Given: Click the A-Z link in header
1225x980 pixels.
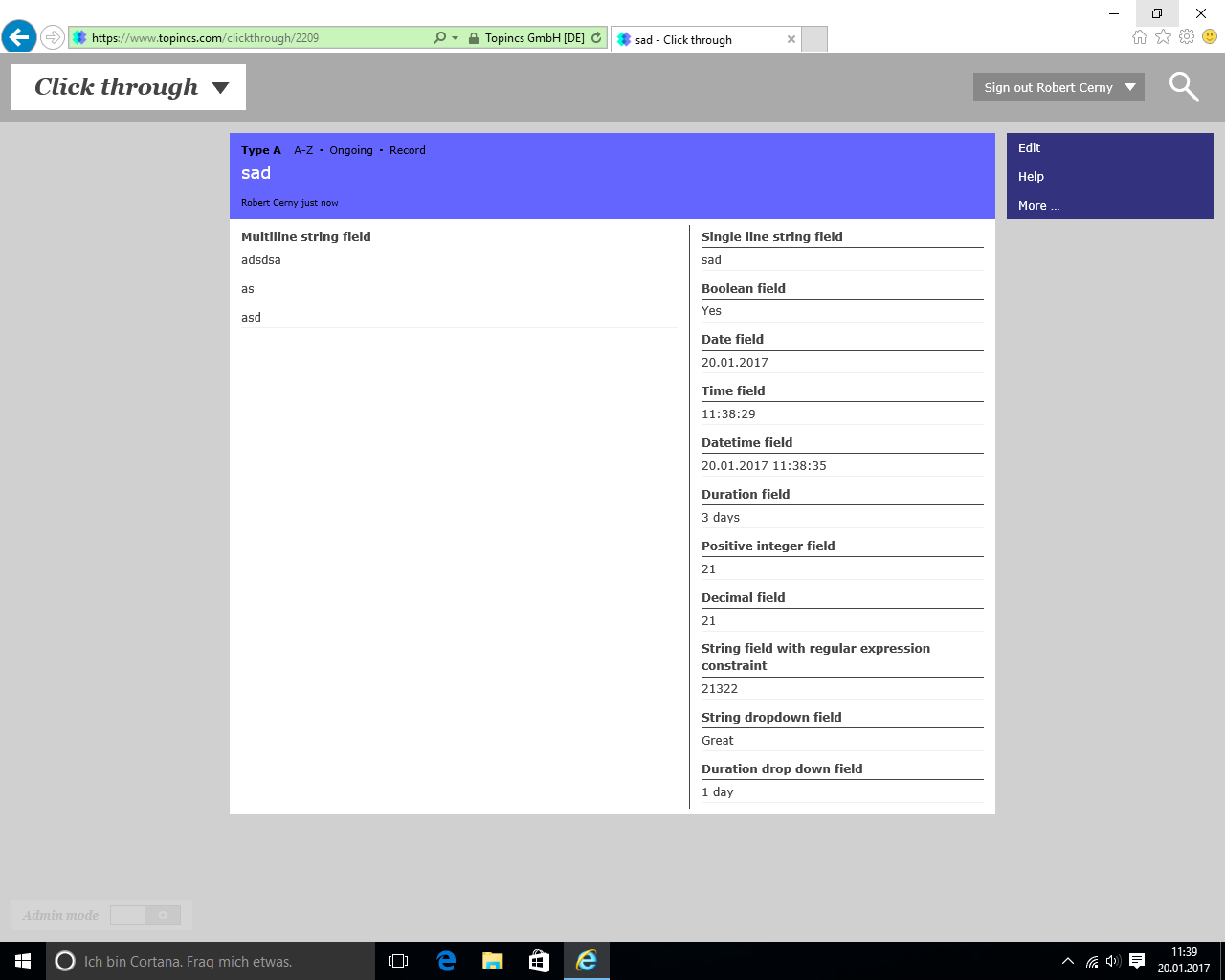Looking at the screenshot, I should (x=303, y=150).
